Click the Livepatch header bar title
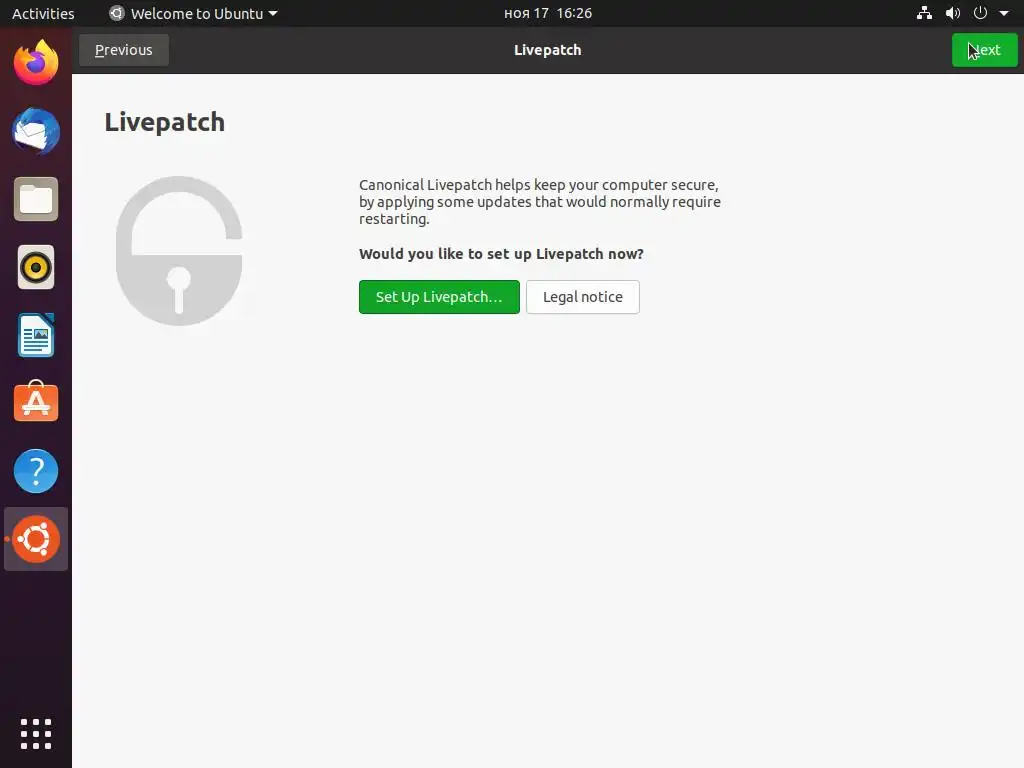This screenshot has height=768, width=1024. coord(547,50)
